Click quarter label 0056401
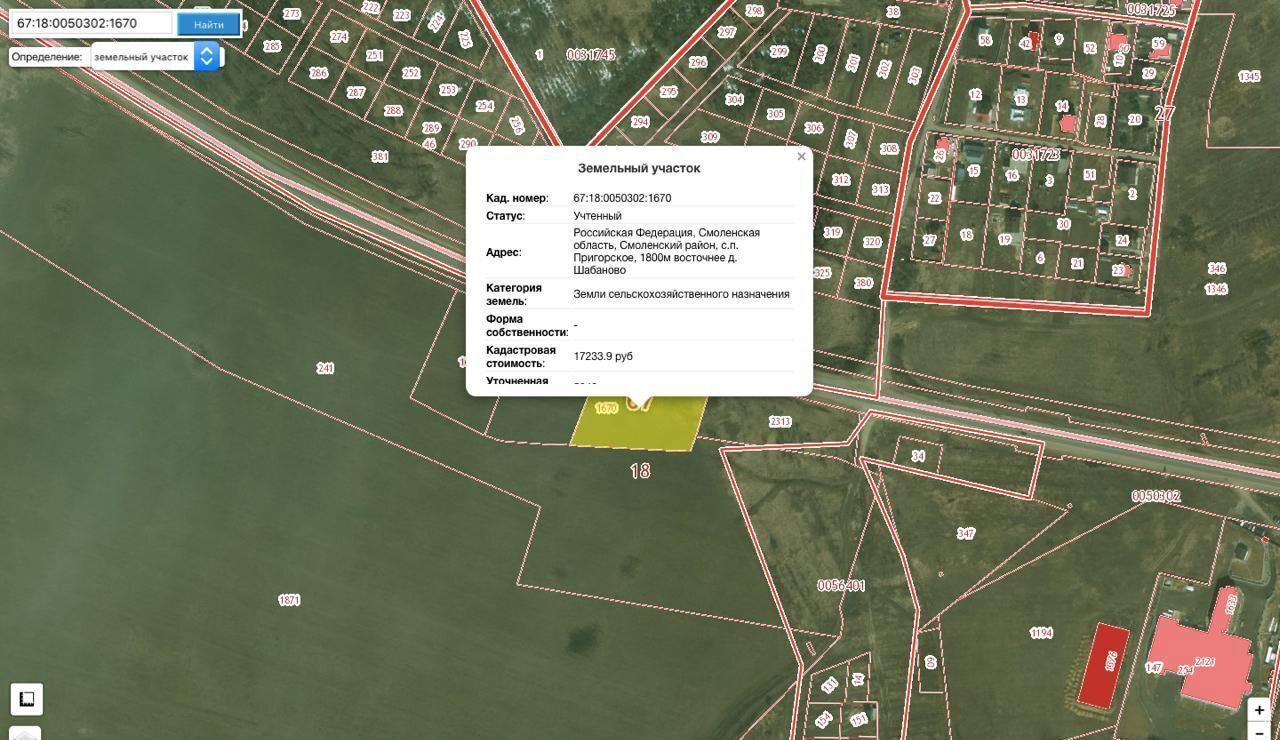Viewport: 1280px width, 740px height. pyautogui.click(x=841, y=585)
